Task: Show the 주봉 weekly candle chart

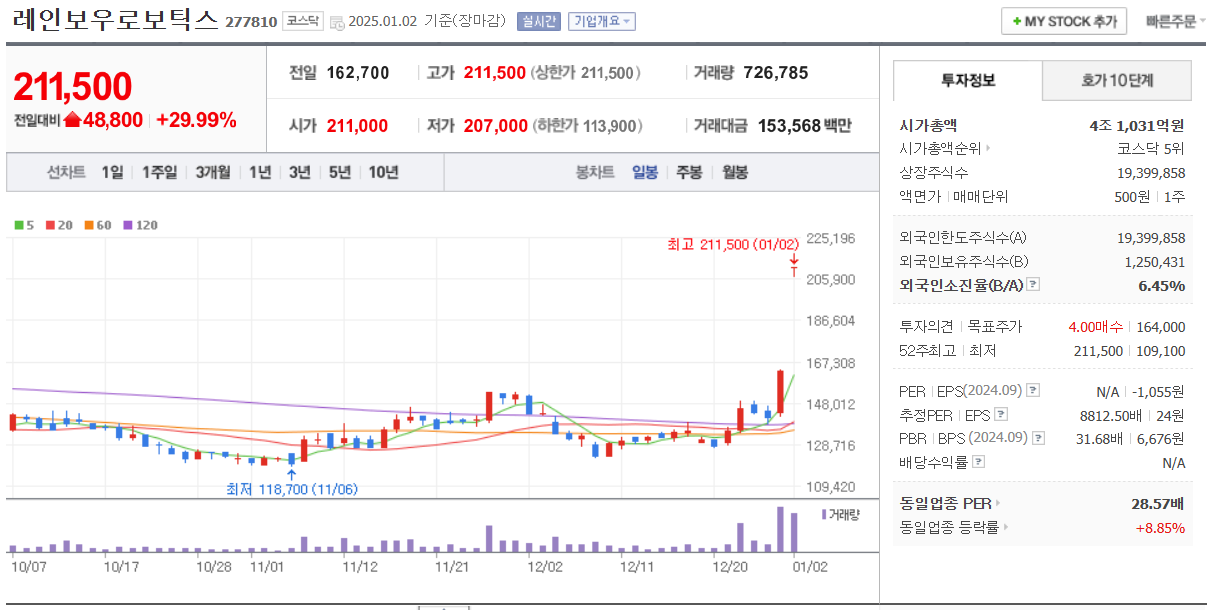Action: (689, 172)
